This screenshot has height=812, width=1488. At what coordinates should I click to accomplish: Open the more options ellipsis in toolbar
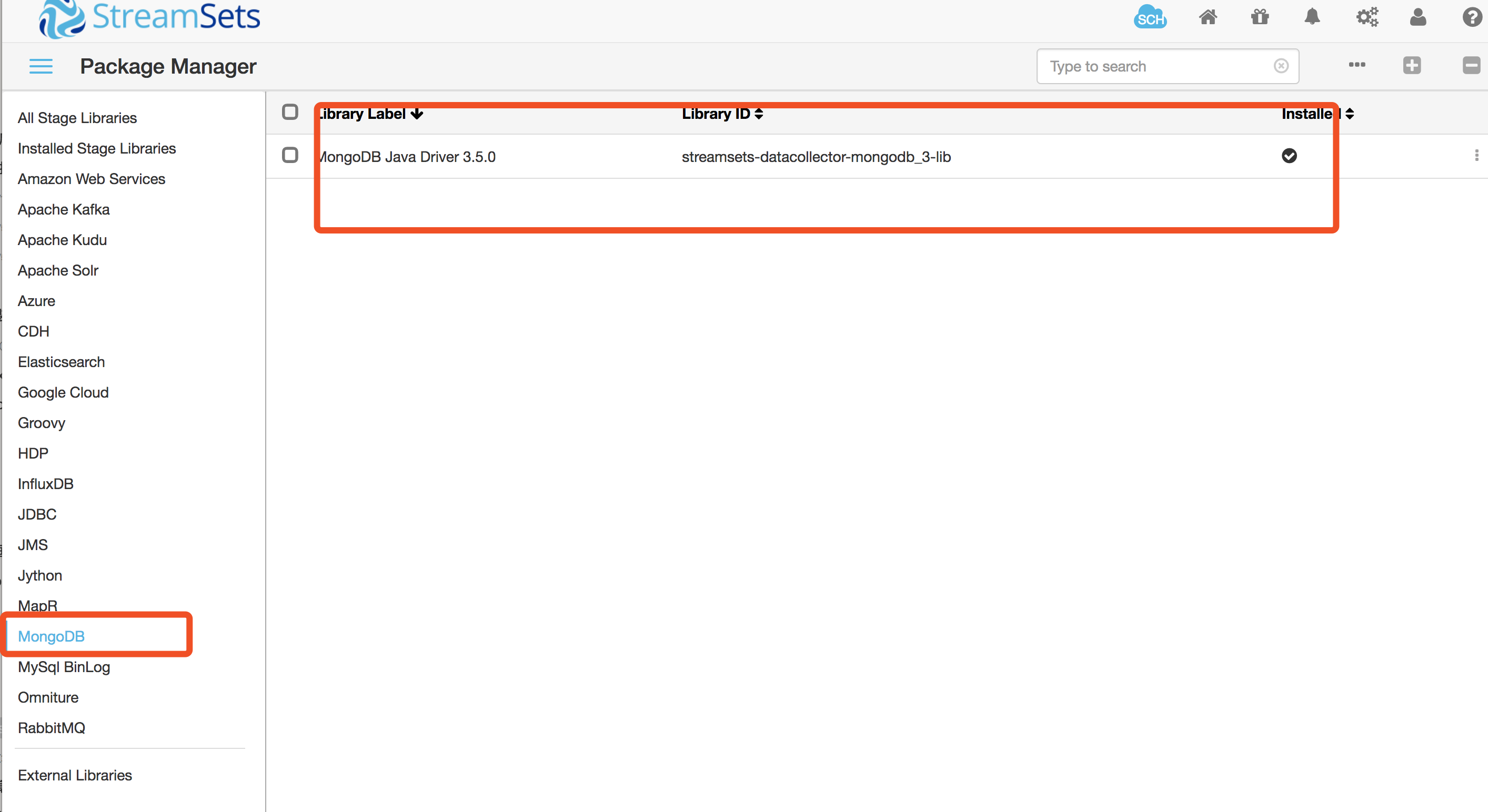coord(1357,65)
